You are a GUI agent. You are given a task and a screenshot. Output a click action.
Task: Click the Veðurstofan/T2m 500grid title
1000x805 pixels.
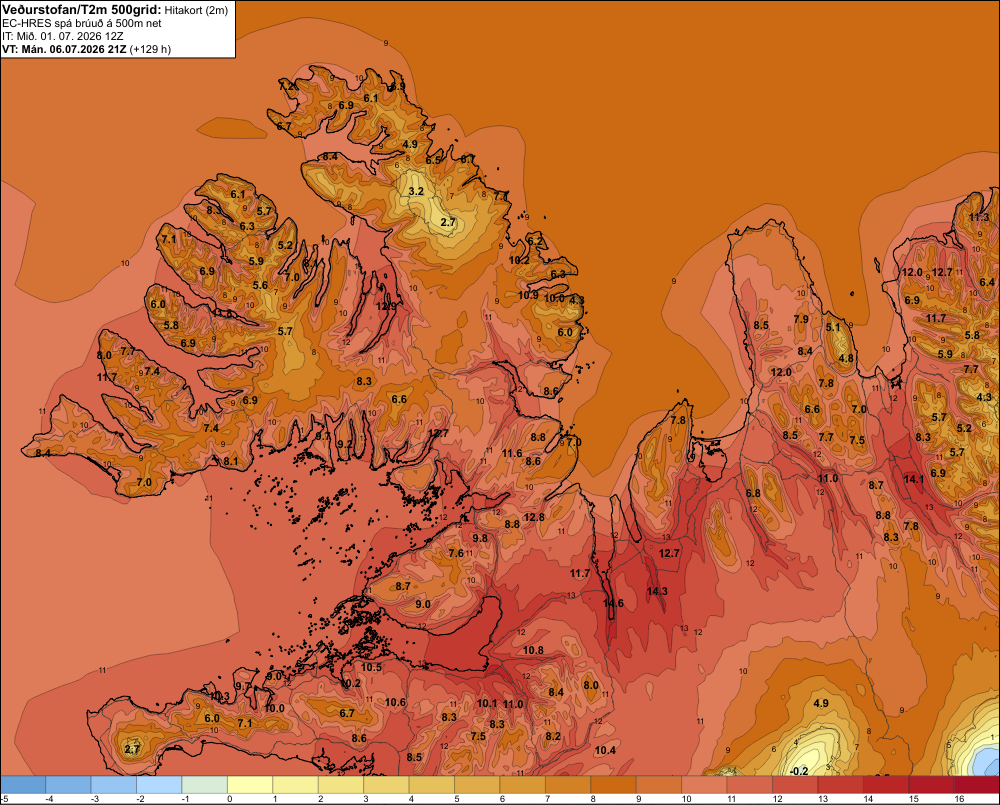tap(82, 10)
